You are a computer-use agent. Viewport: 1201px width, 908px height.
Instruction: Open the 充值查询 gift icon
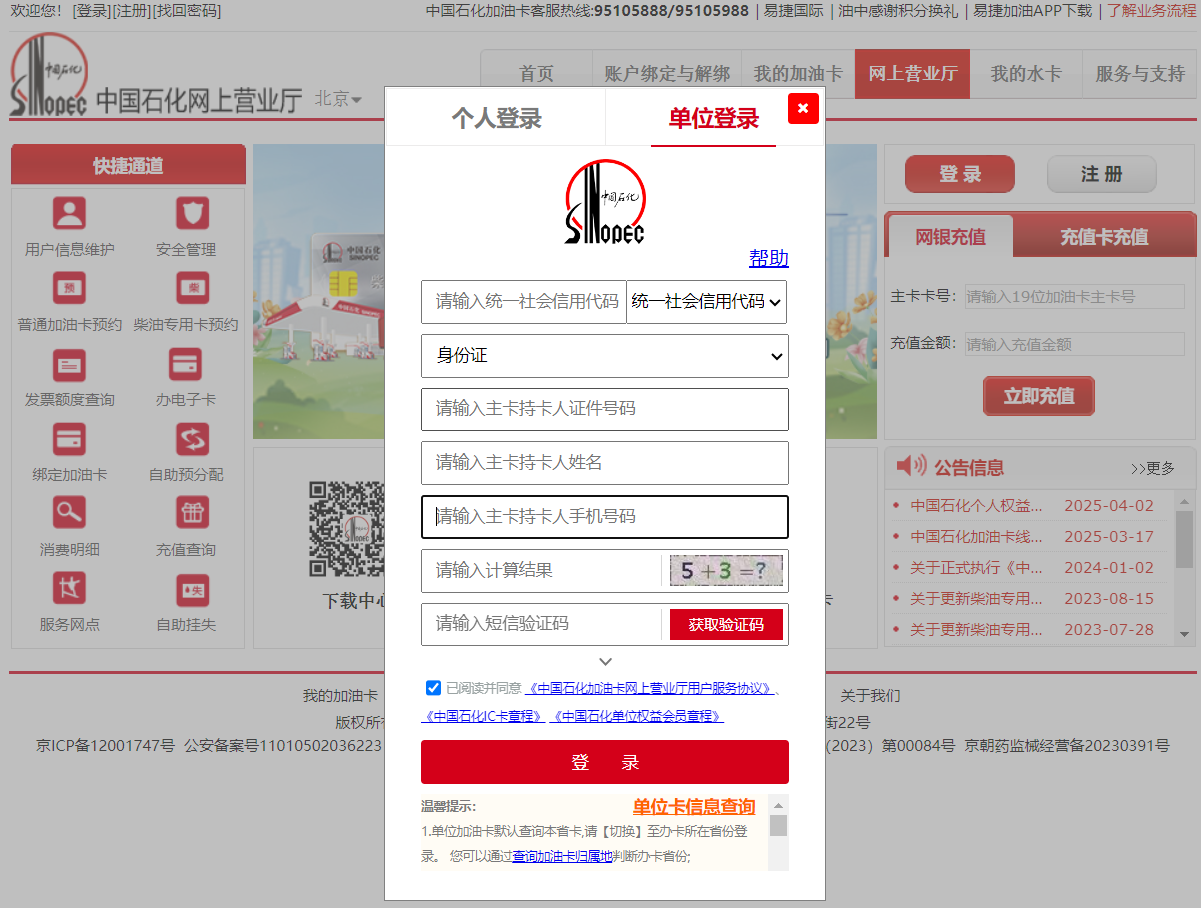[192, 513]
